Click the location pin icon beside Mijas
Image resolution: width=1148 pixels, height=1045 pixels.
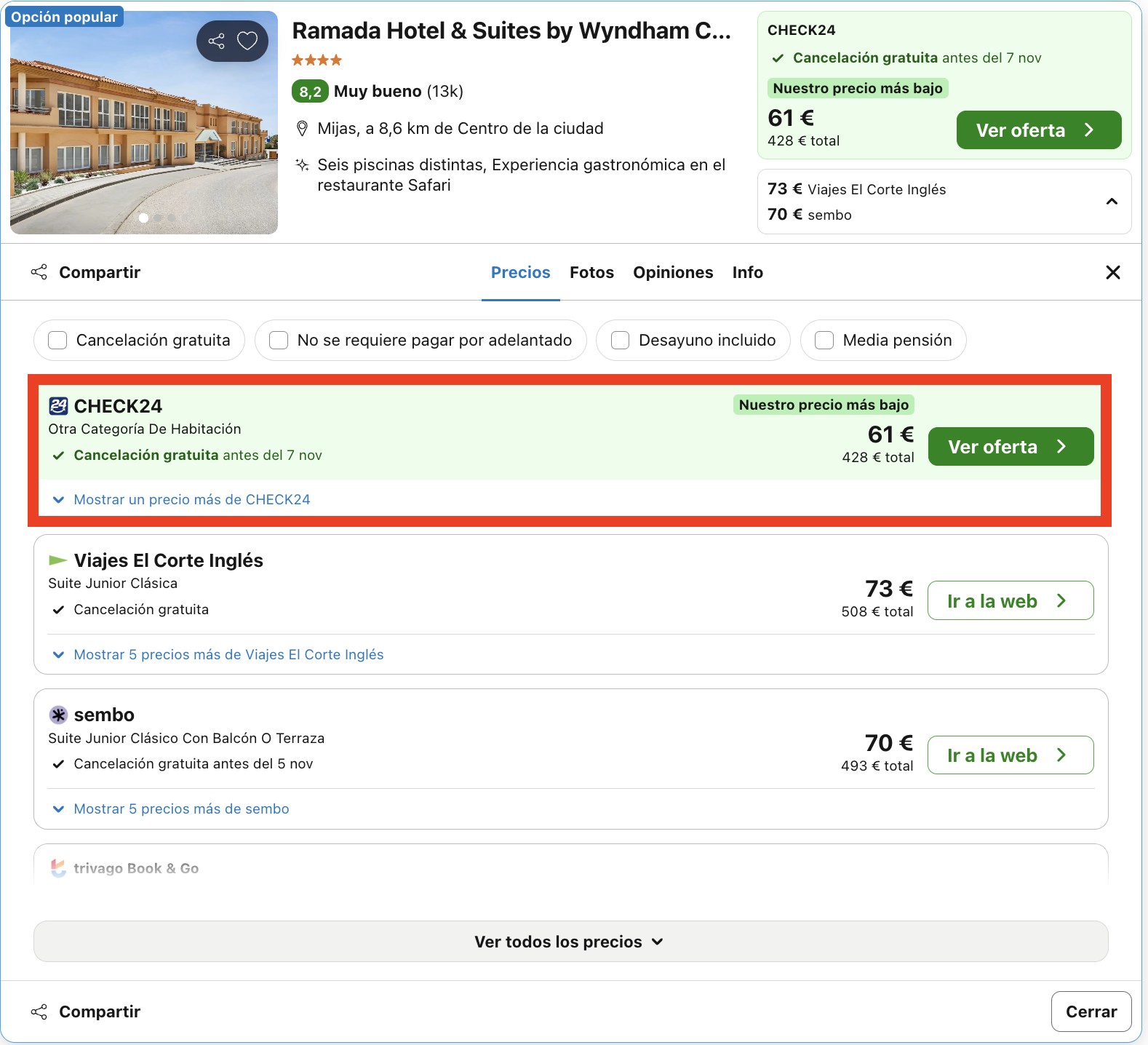[x=302, y=129]
